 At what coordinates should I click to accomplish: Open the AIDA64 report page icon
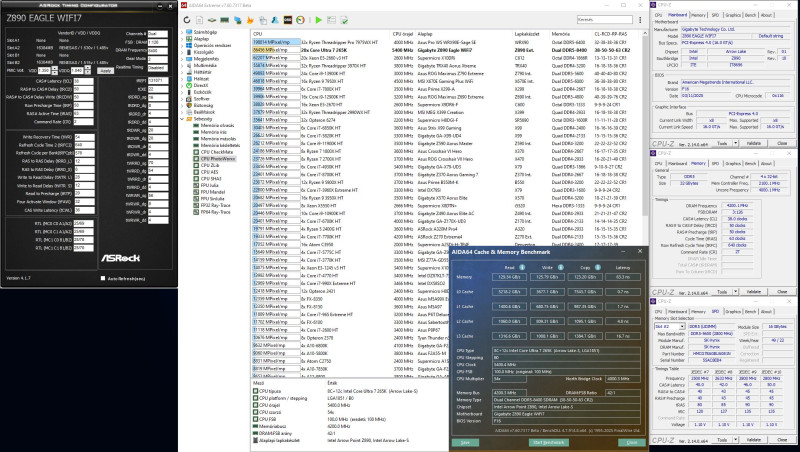199,20
